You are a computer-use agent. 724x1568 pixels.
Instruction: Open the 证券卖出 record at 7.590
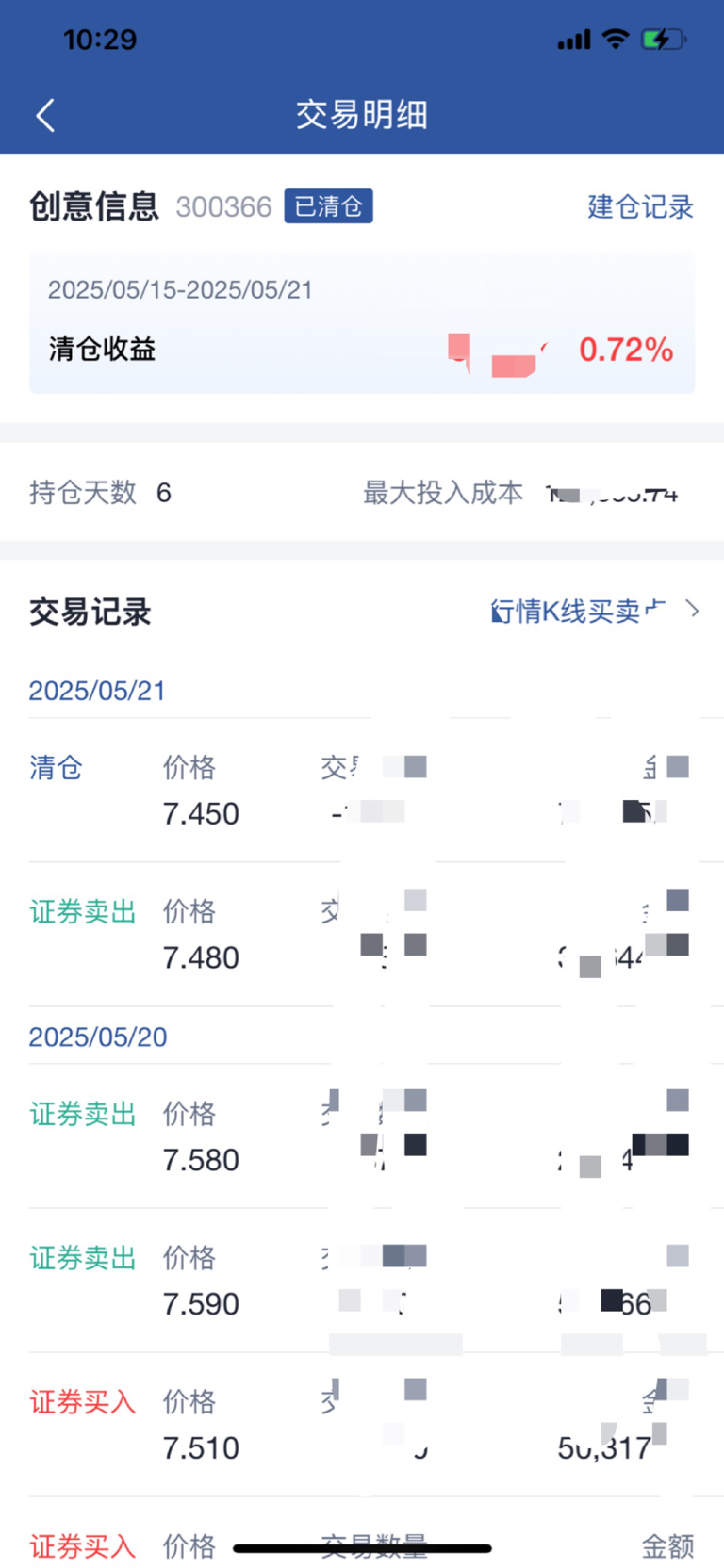362,1282
